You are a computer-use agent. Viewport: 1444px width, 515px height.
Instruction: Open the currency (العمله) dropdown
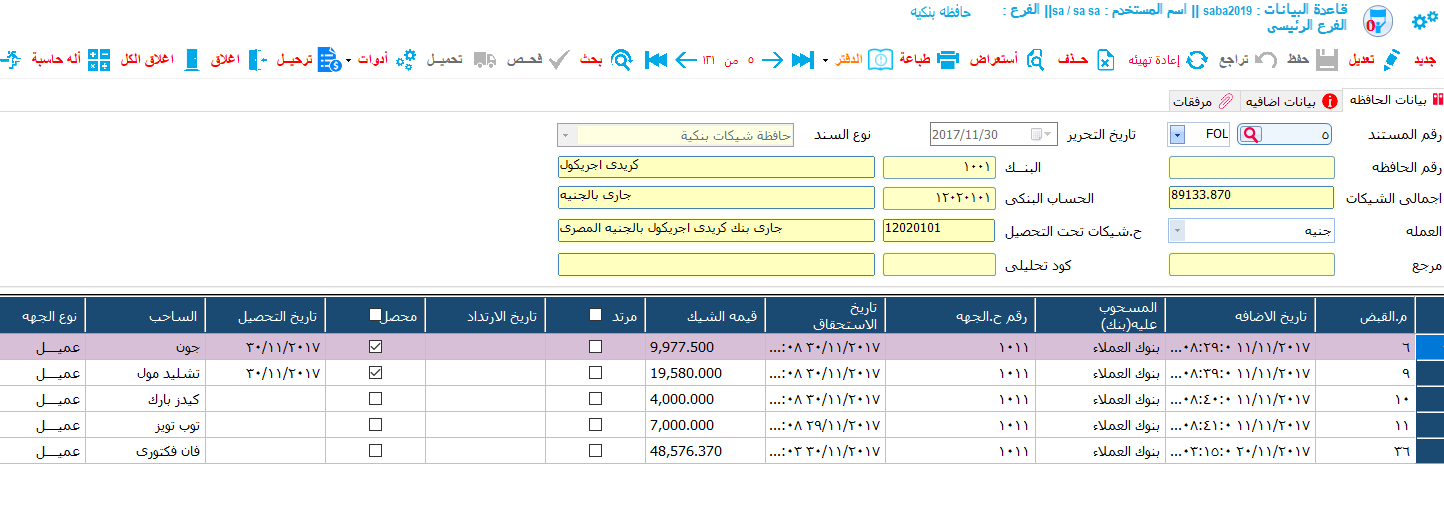[x=1177, y=231]
